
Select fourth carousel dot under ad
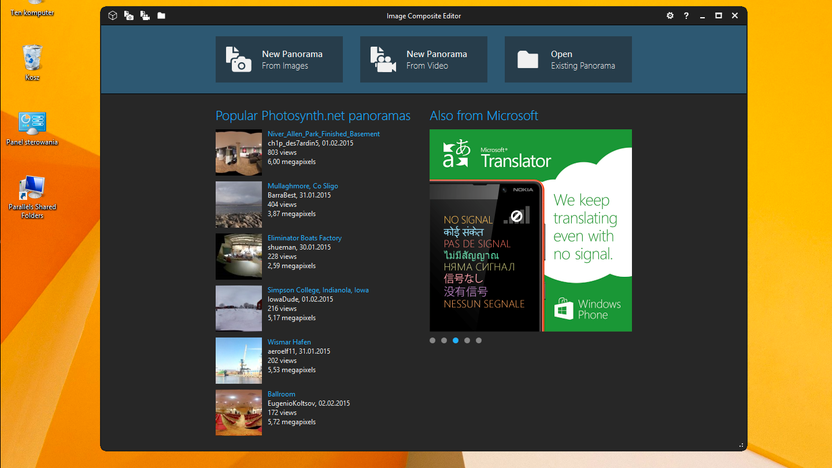(467, 341)
